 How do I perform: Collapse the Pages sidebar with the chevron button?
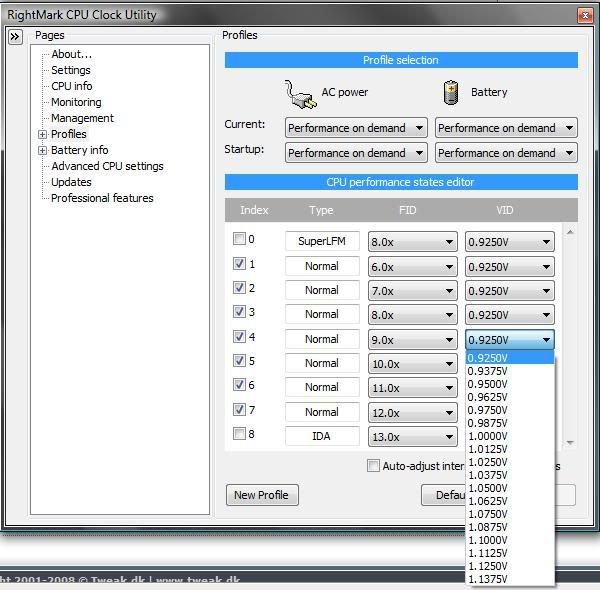click(15, 37)
